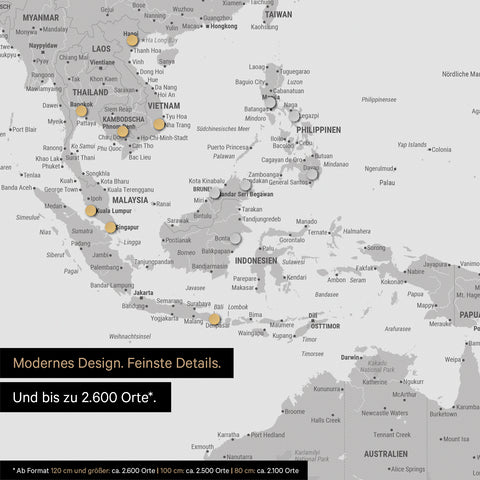The width and height of the screenshot is (480, 480).
Task: Click the gold pin on Hanoi
Action: point(132,41)
